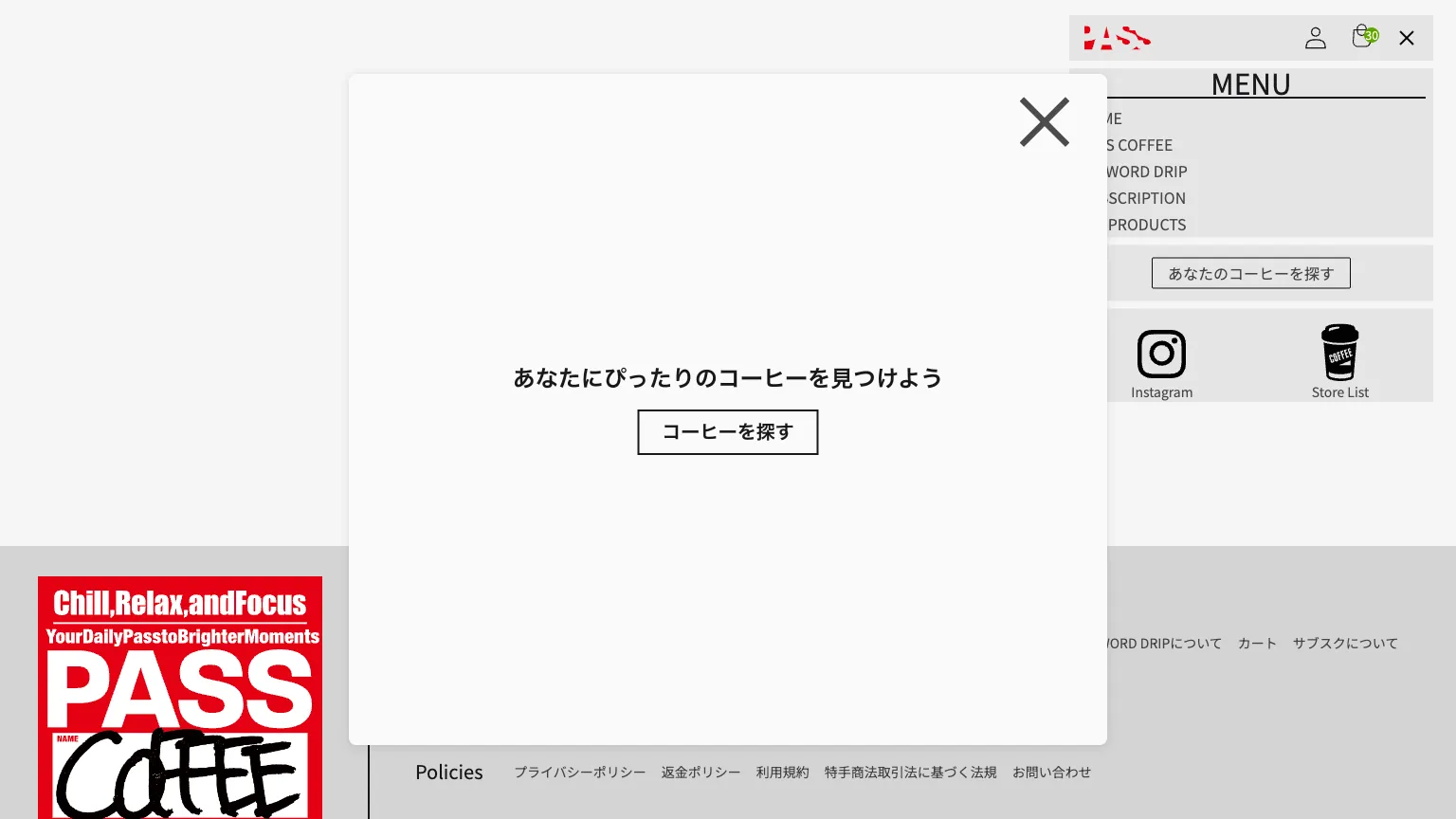Open the account profile icon

pos(1315,38)
